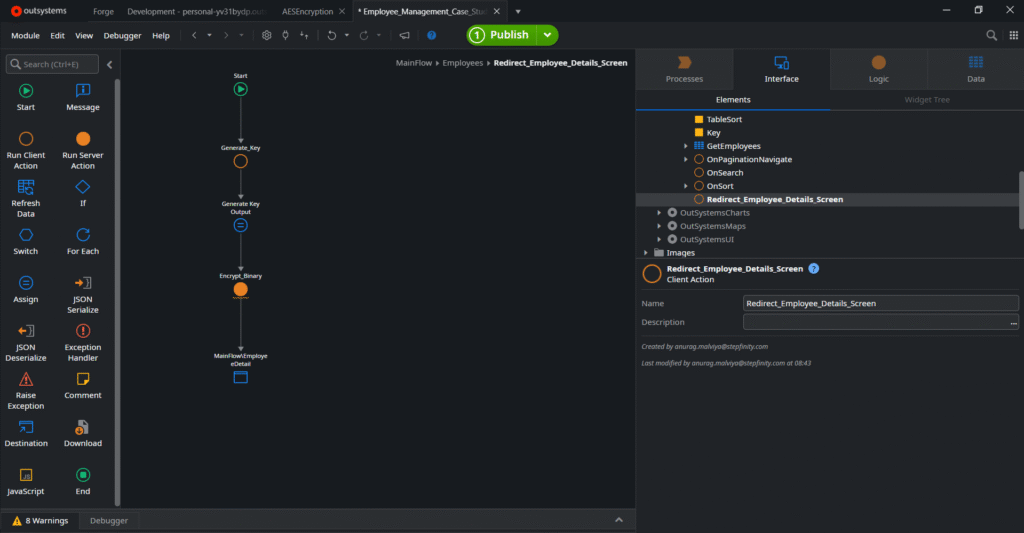Open the AESEncryption module tab
Image resolution: width=1024 pixels, height=533 pixels.
click(308, 11)
